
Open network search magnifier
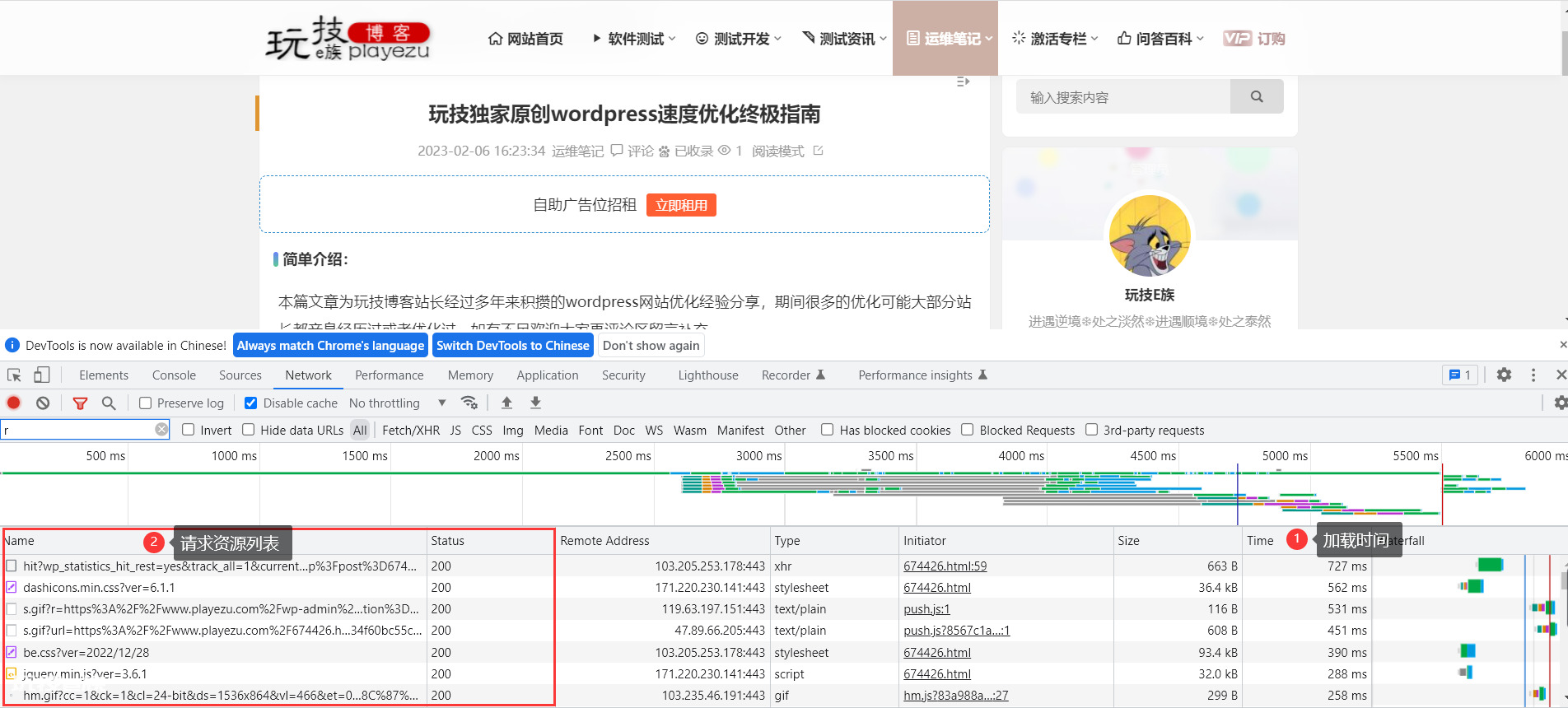pyautogui.click(x=109, y=403)
